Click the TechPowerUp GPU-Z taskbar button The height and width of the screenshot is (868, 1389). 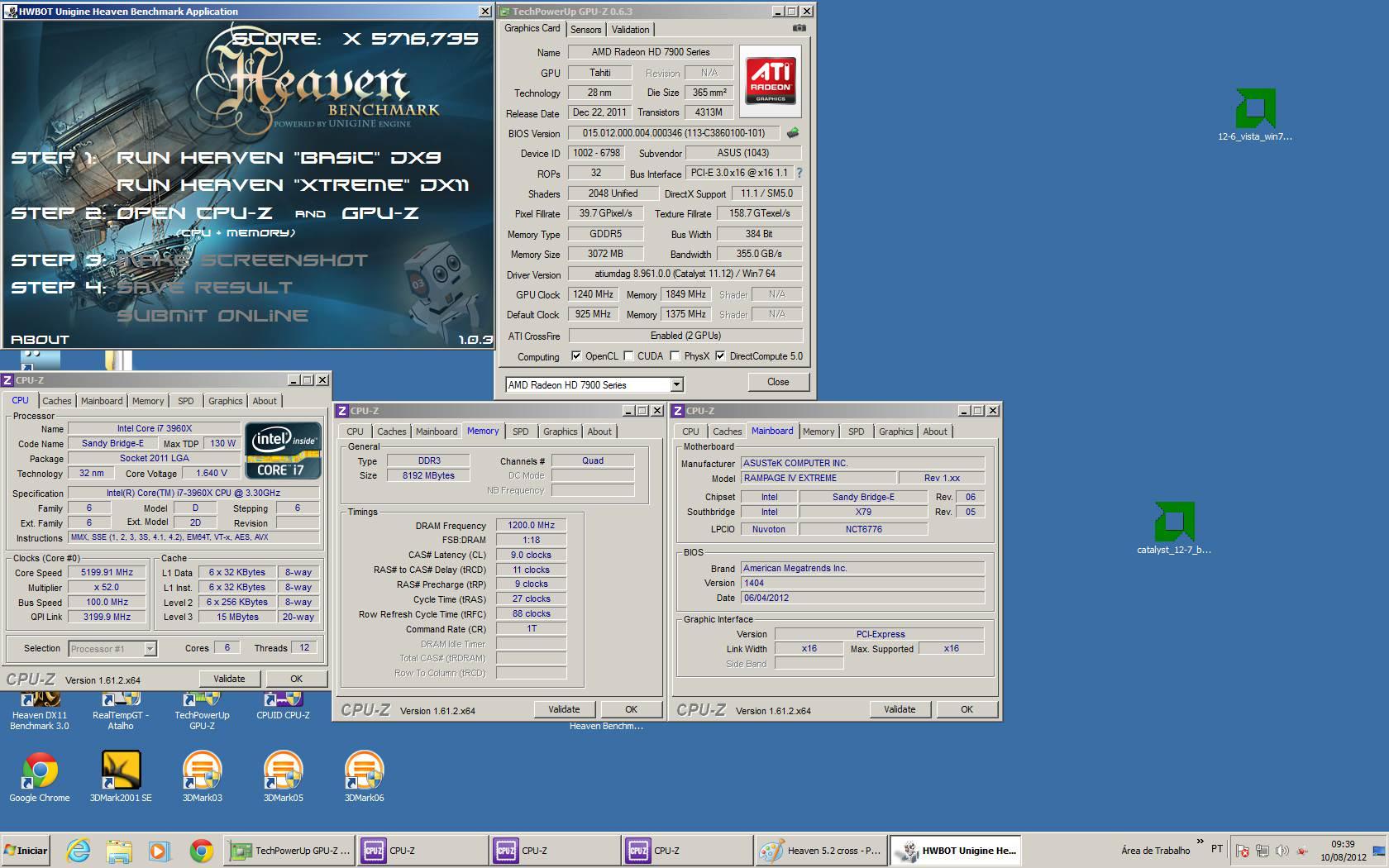coord(290,850)
